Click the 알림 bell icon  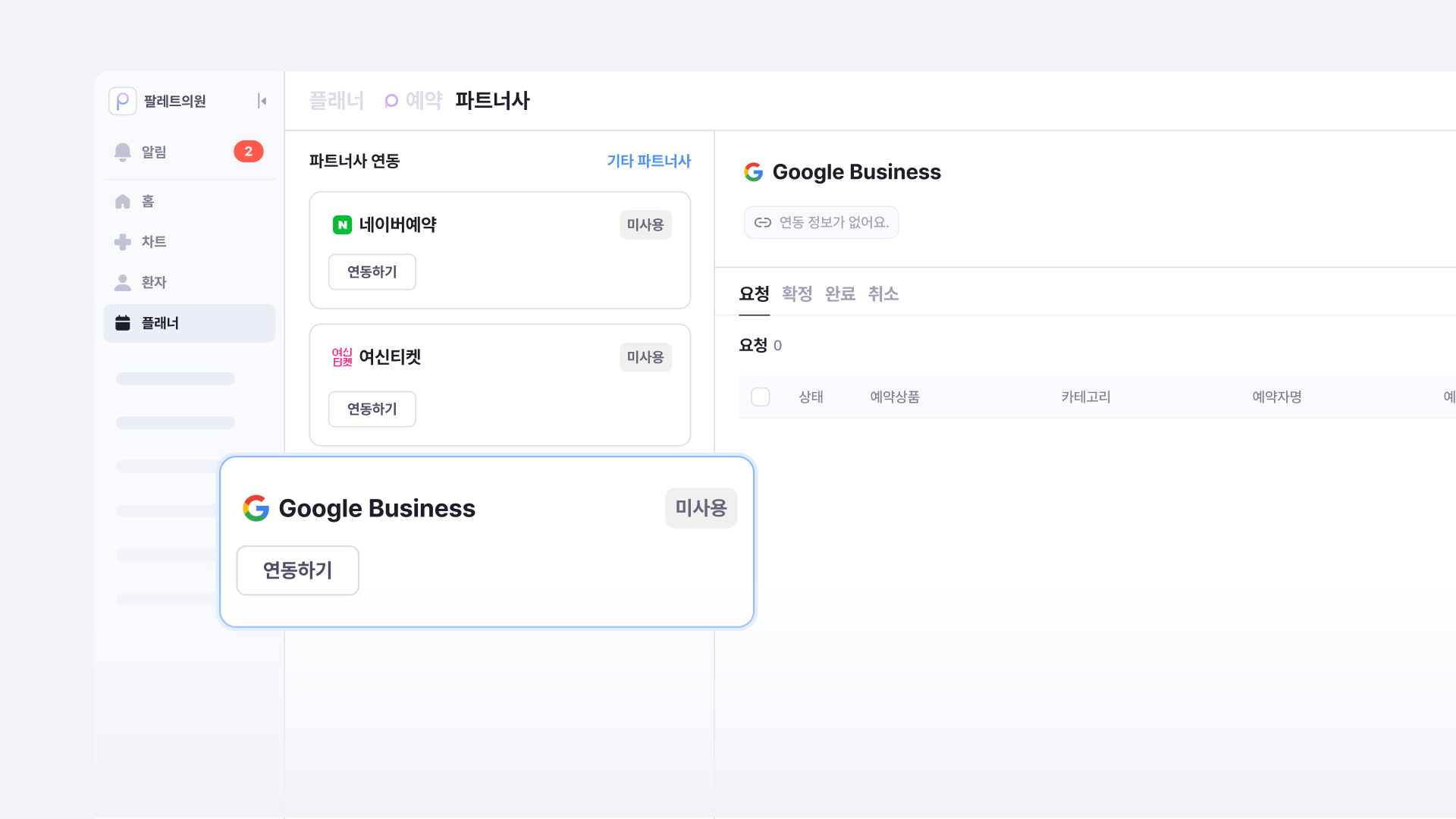point(122,152)
